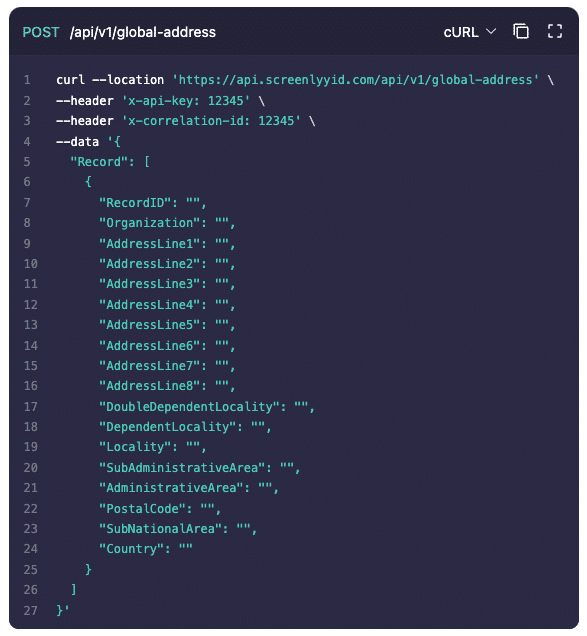Click the "RecordID" field line

(153, 202)
